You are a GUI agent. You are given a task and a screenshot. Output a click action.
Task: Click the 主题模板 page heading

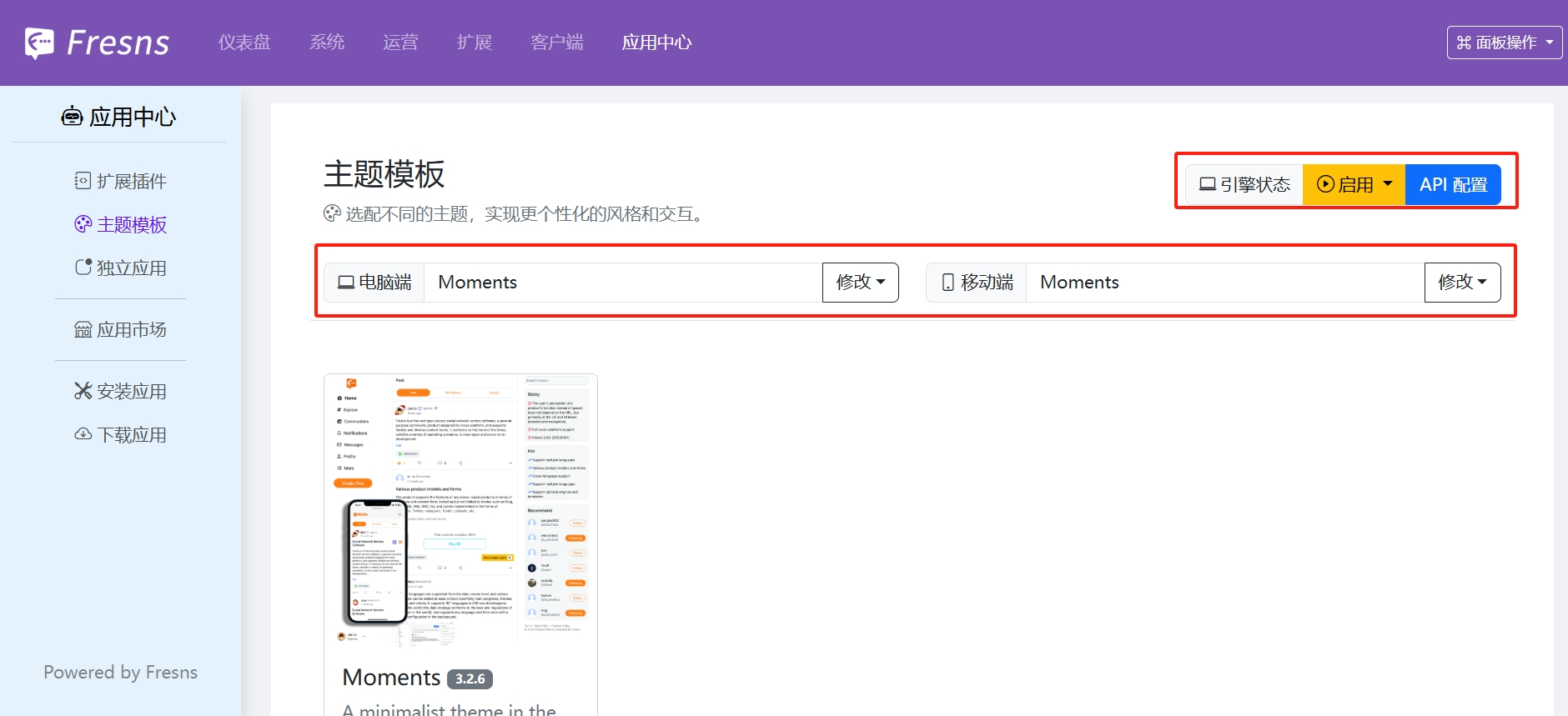[x=384, y=174]
